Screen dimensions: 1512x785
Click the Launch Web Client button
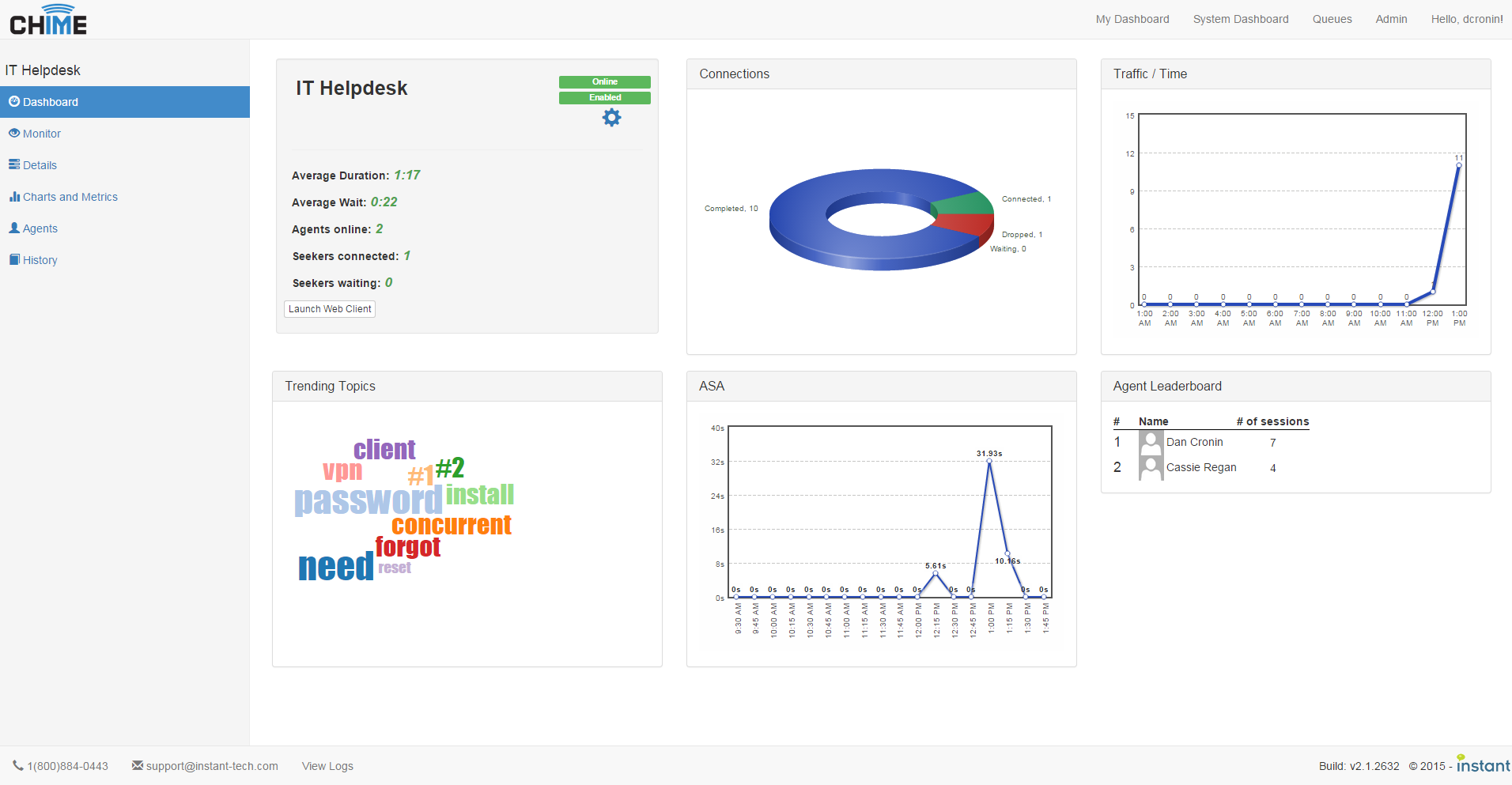click(x=330, y=309)
